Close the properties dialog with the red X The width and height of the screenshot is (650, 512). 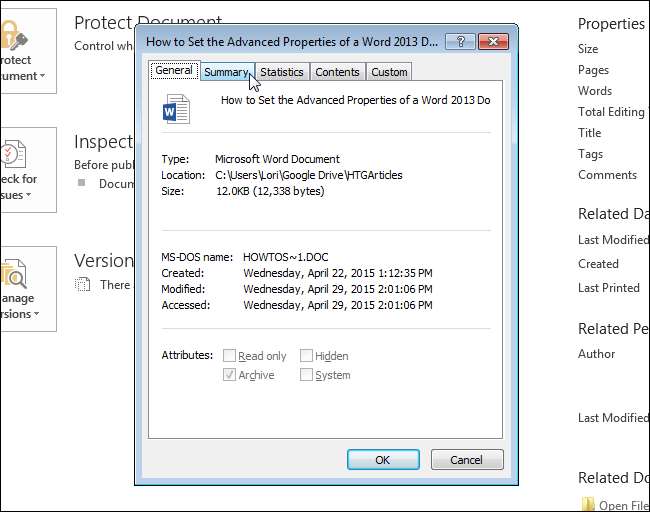[x=494, y=41]
